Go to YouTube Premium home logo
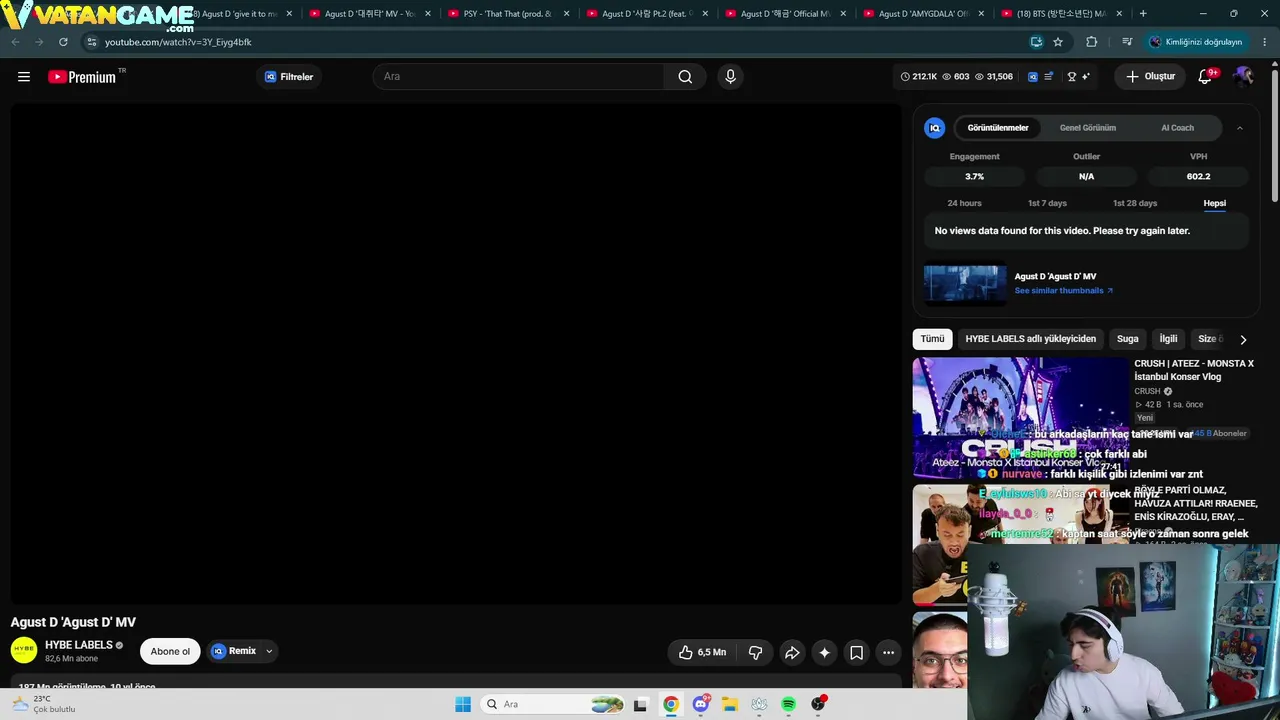 pos(82,77)
